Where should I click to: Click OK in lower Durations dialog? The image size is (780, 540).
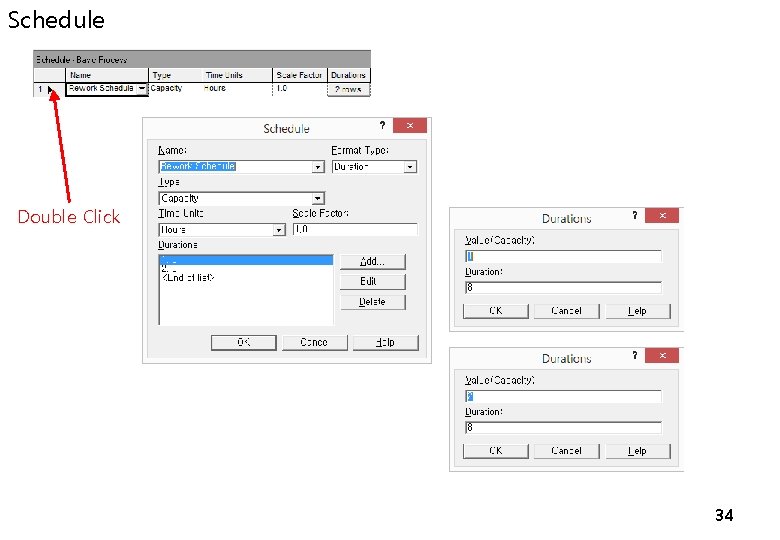click(x=495, y=451)
